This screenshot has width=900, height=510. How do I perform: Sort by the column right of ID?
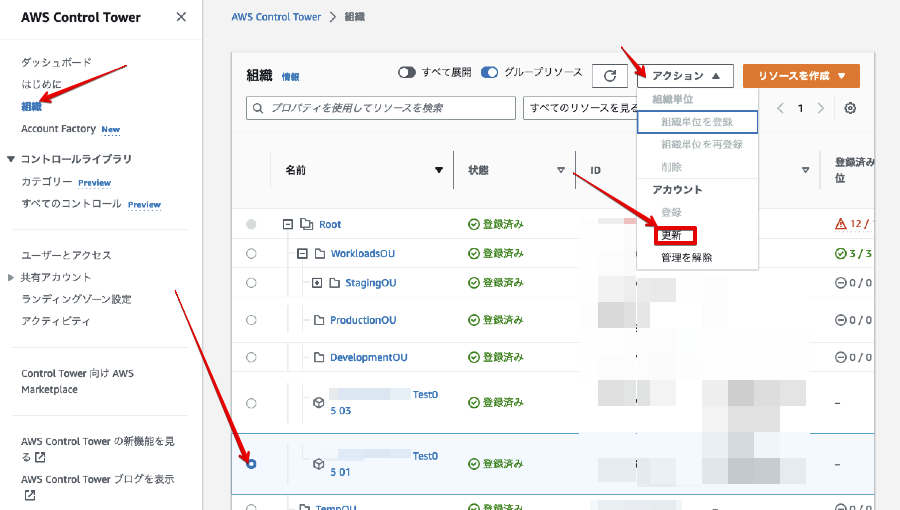(x=805, y=170)
